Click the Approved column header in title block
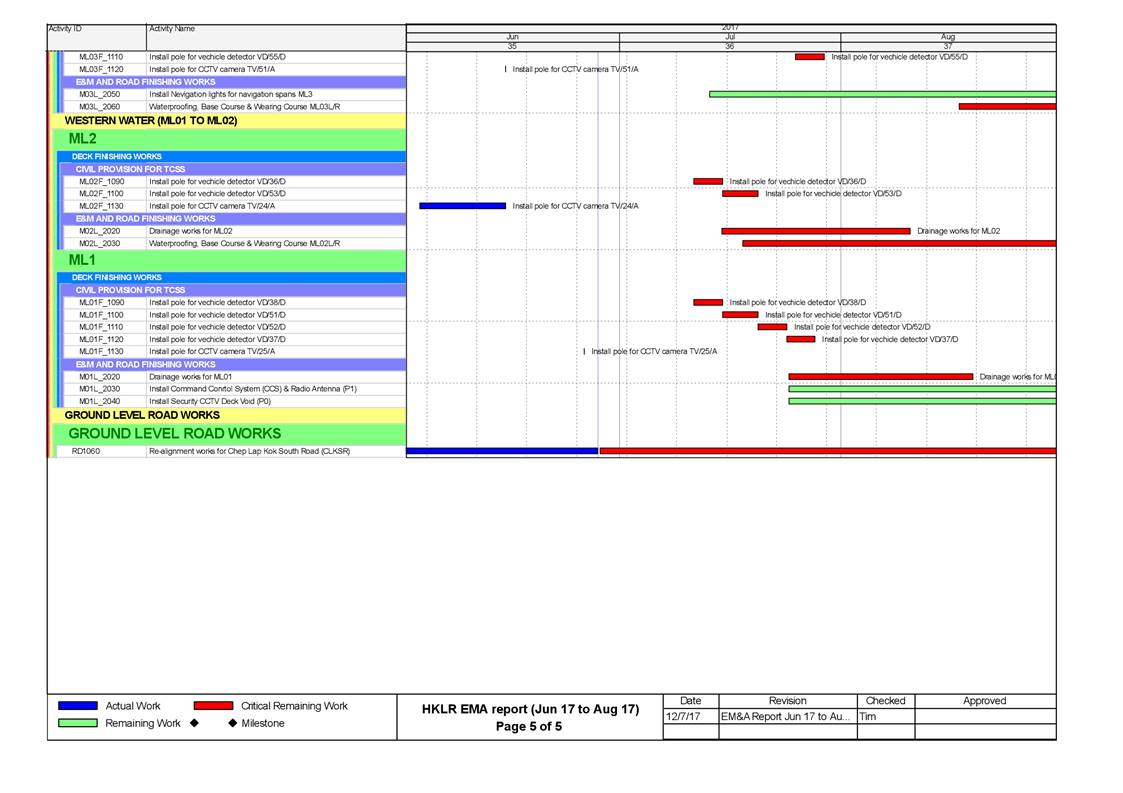This screenshot has height=793, width=1123. [x=985, y=701]
